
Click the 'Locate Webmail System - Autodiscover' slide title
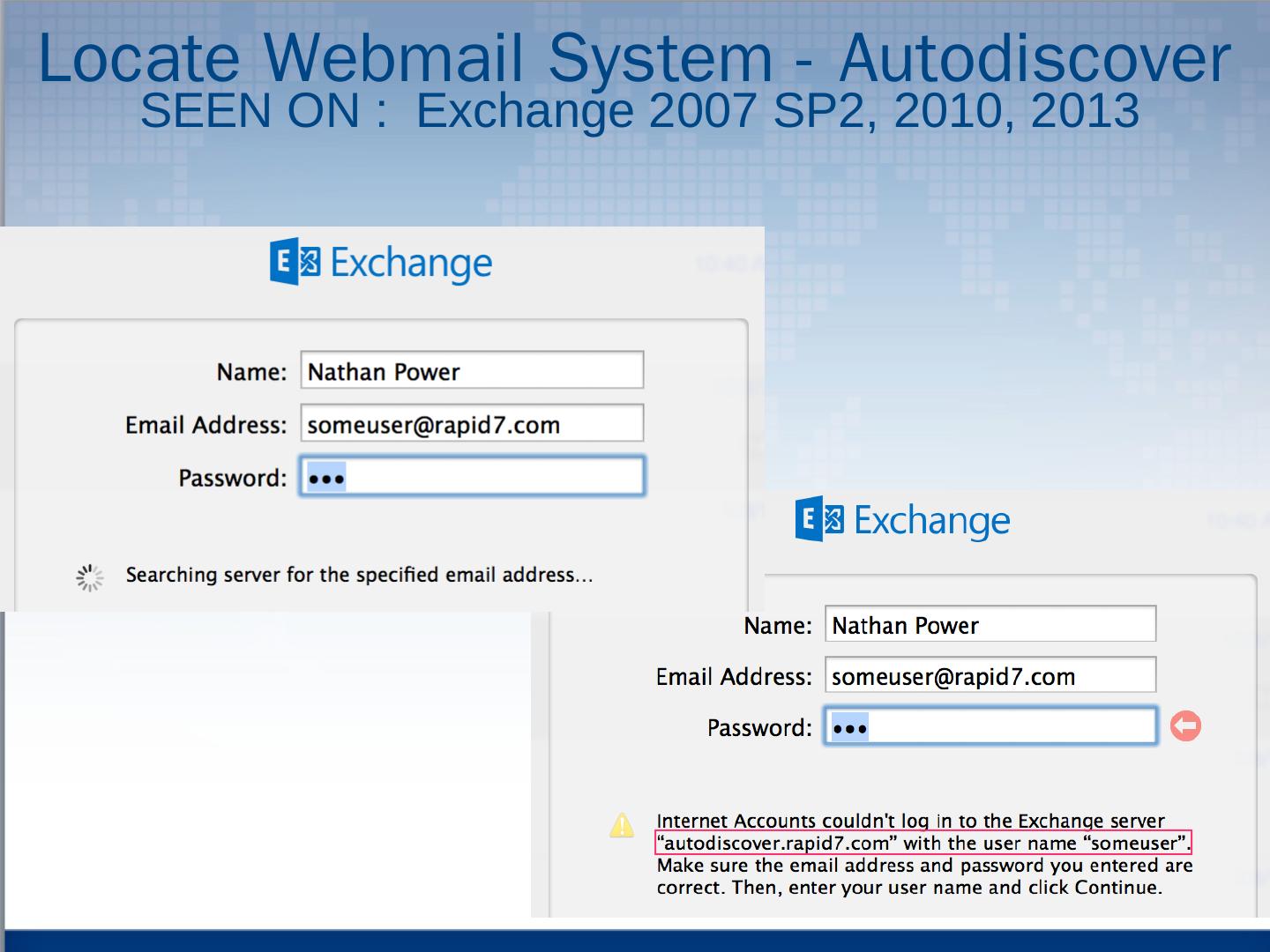click(634, 57)
